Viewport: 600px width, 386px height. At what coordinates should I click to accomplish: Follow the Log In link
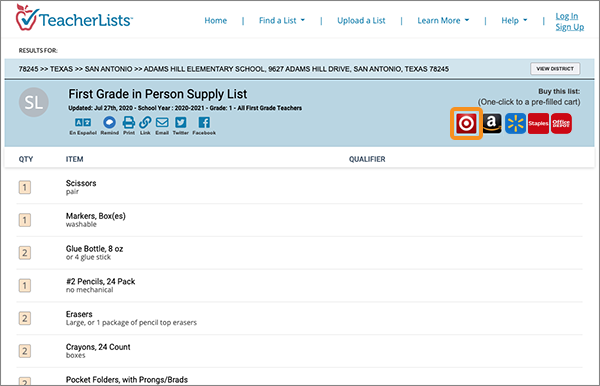[x=567, y=16]
